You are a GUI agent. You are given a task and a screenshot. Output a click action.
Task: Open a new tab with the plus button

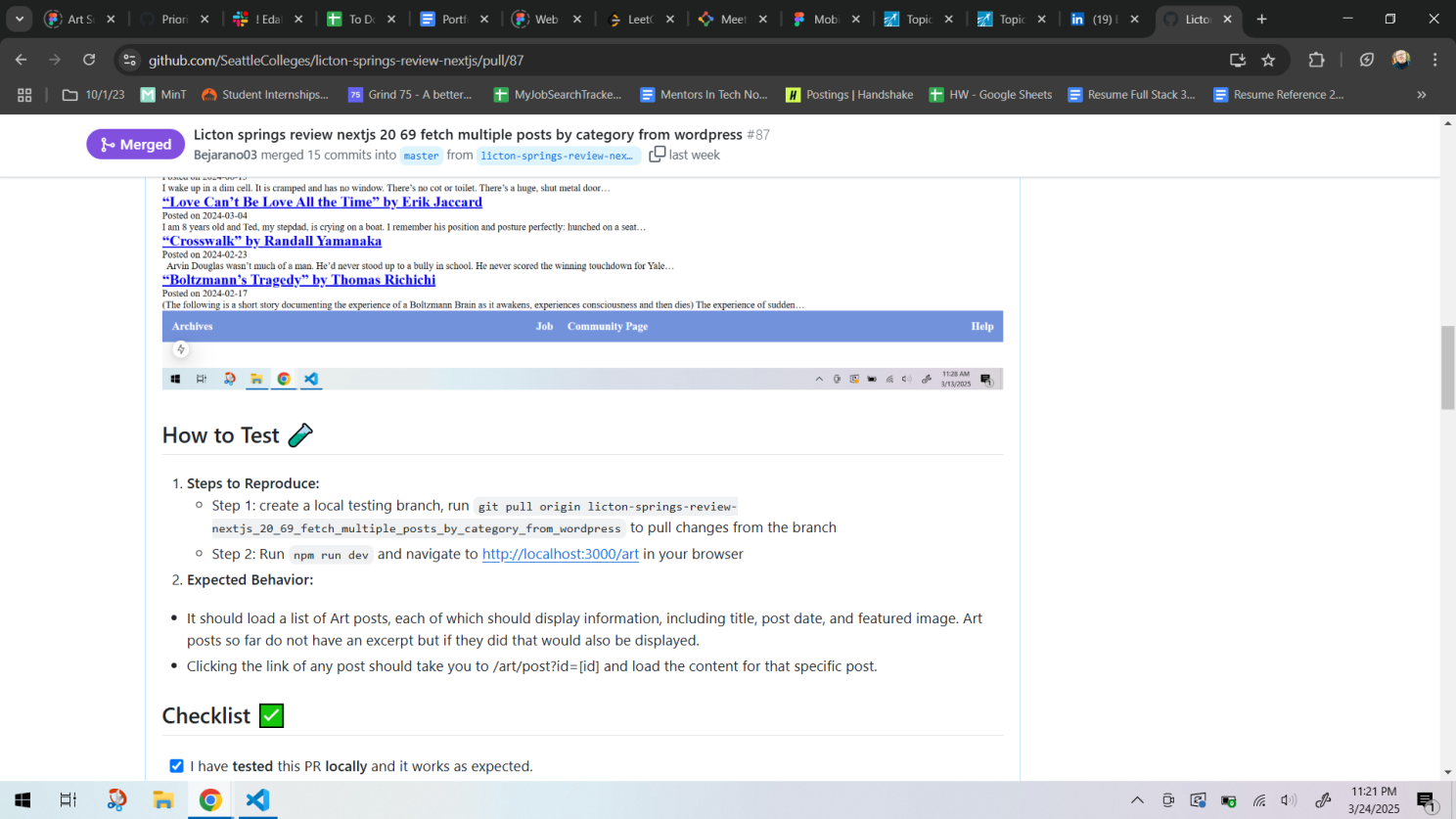click(x=1260, y=19)
